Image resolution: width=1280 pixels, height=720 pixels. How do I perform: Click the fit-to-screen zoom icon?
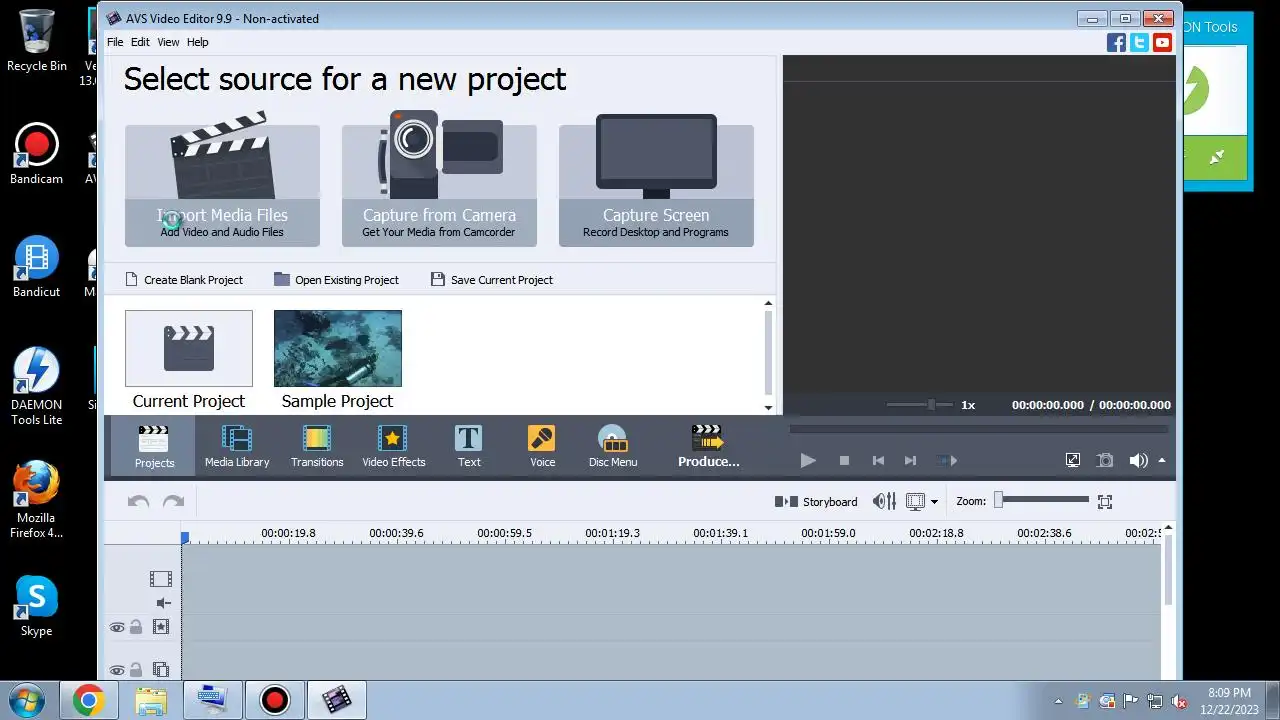[x=1105, y=502]
